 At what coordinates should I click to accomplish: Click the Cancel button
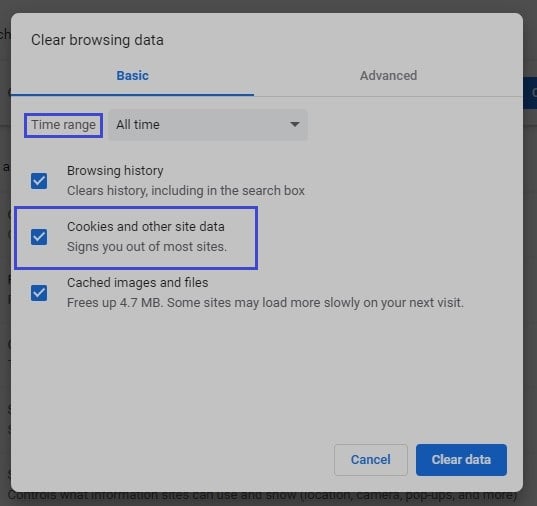[x=371, y=460]
